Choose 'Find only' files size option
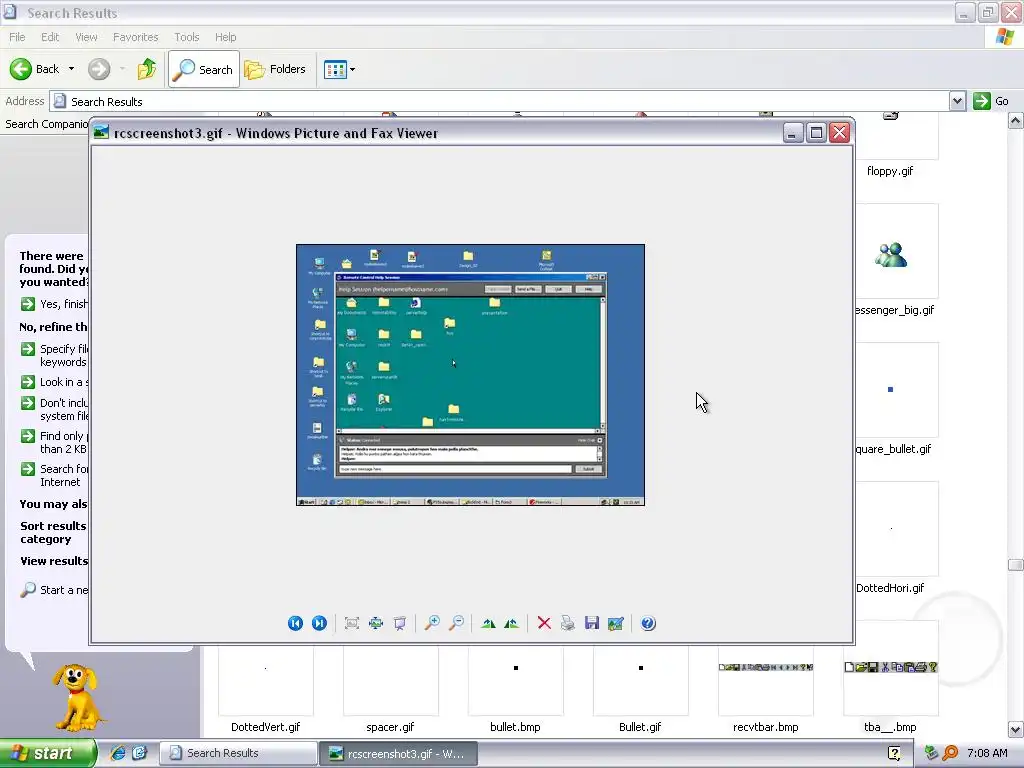 point(55,442)
